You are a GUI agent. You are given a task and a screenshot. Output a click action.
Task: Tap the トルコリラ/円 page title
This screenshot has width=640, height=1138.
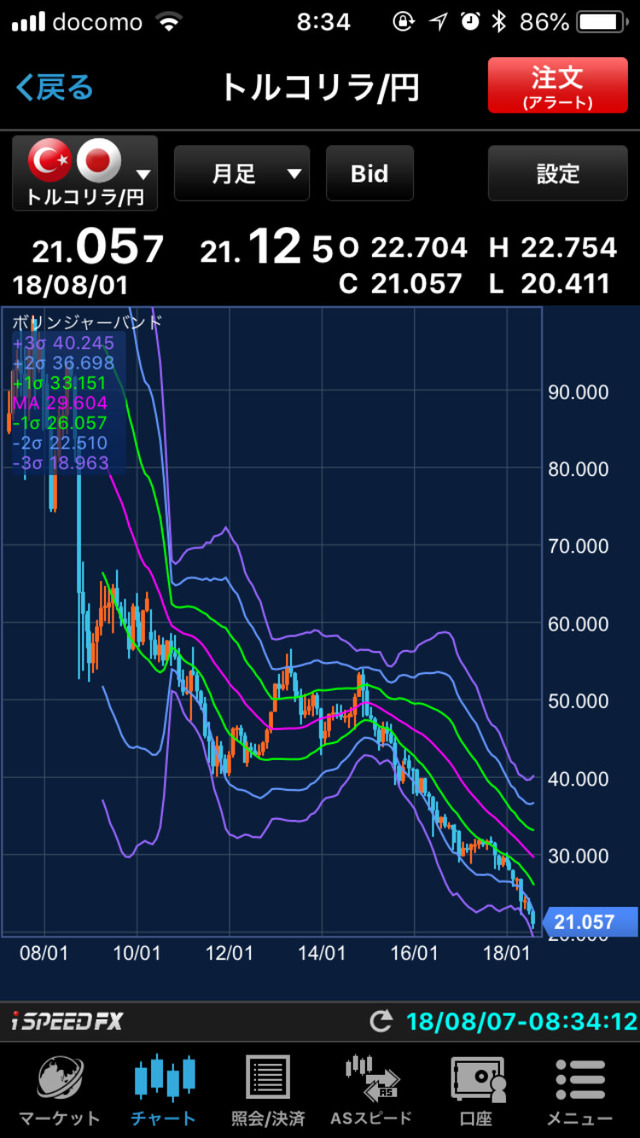coord(319,88)
